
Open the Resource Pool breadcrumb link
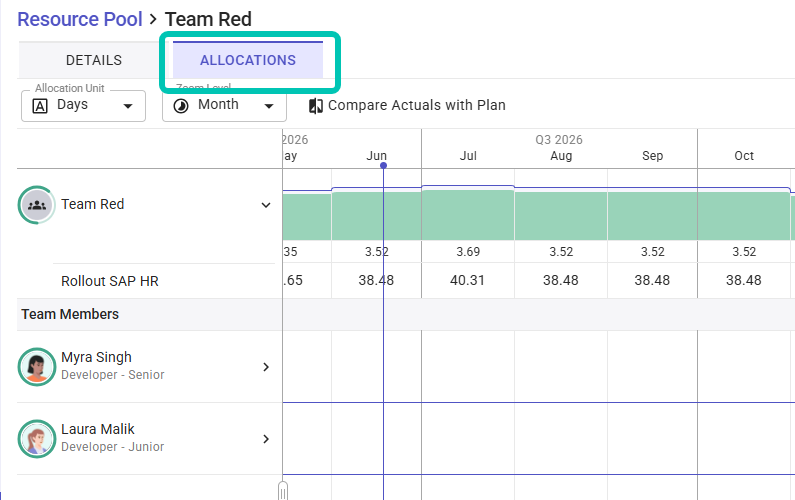click(x=80, y=19)
